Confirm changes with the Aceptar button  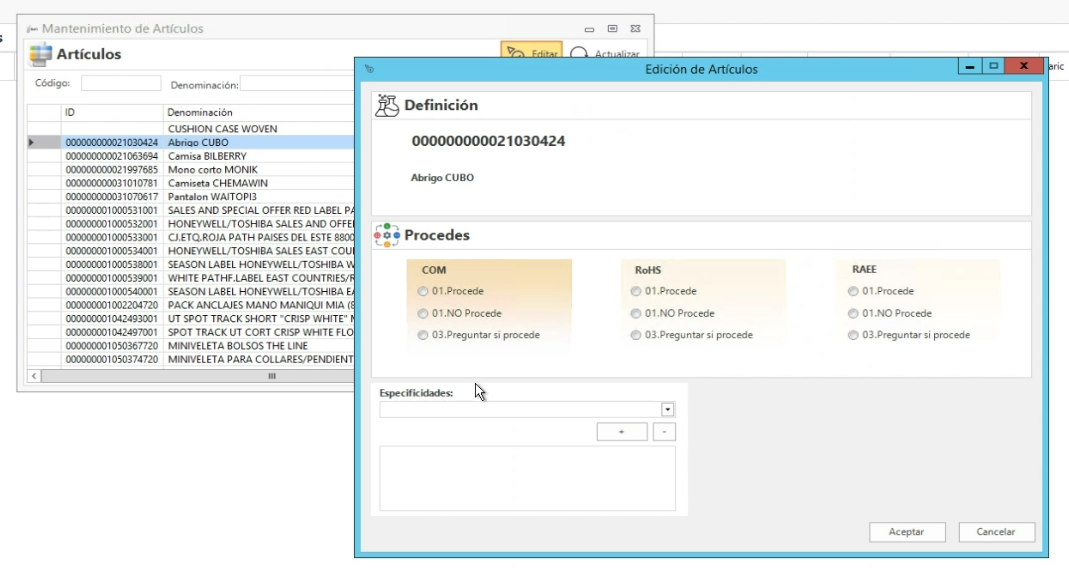point(906,532)
